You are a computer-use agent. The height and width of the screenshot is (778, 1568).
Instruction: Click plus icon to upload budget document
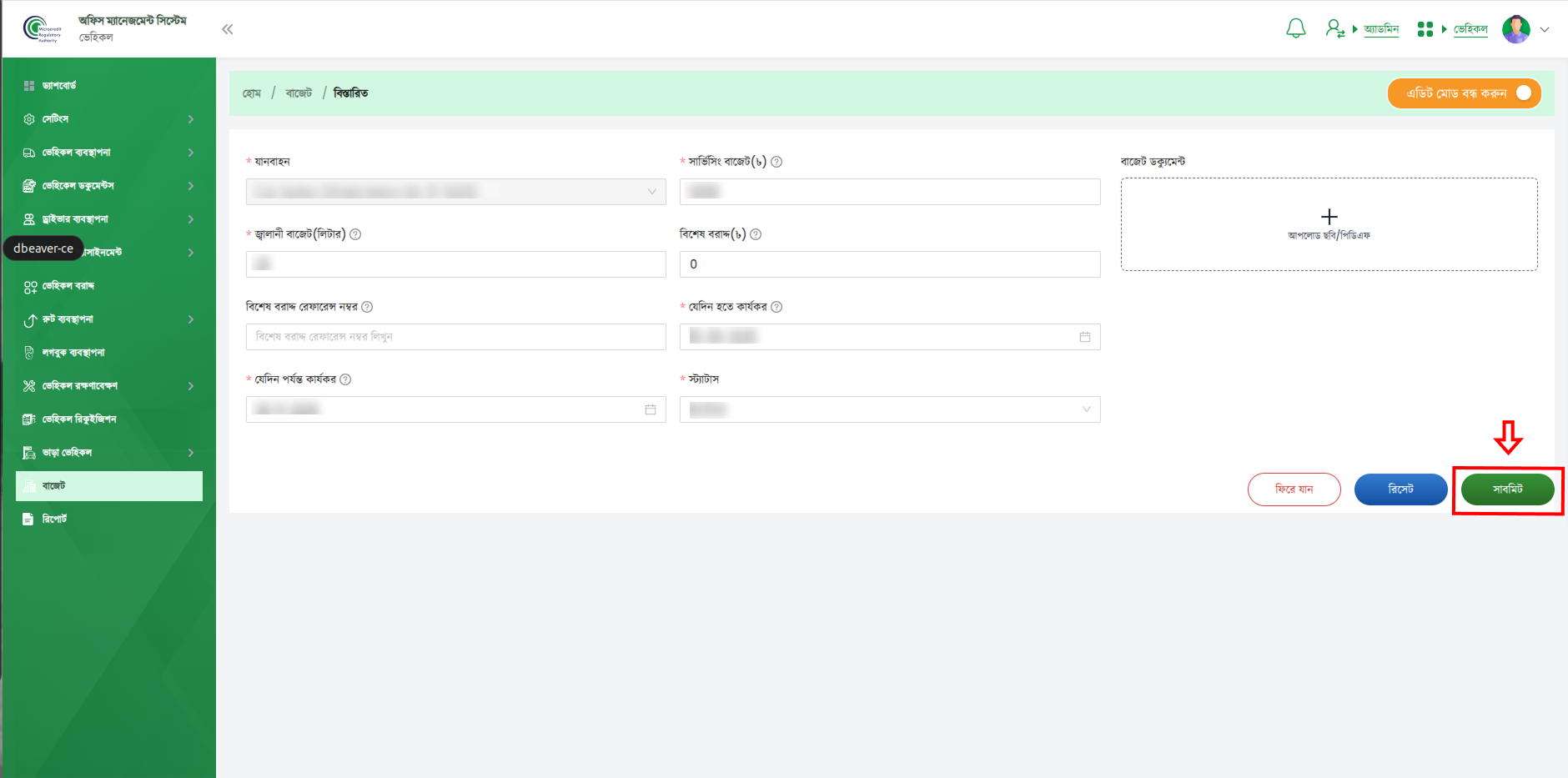(1329, 217)
